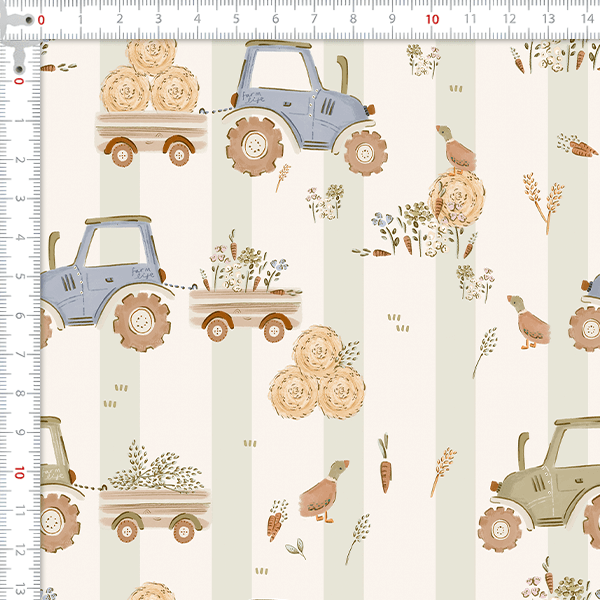The height and width of the screenshot is (600, 600).
Task: Click the orange wheat stalks below the carrots
Action: 543,198
